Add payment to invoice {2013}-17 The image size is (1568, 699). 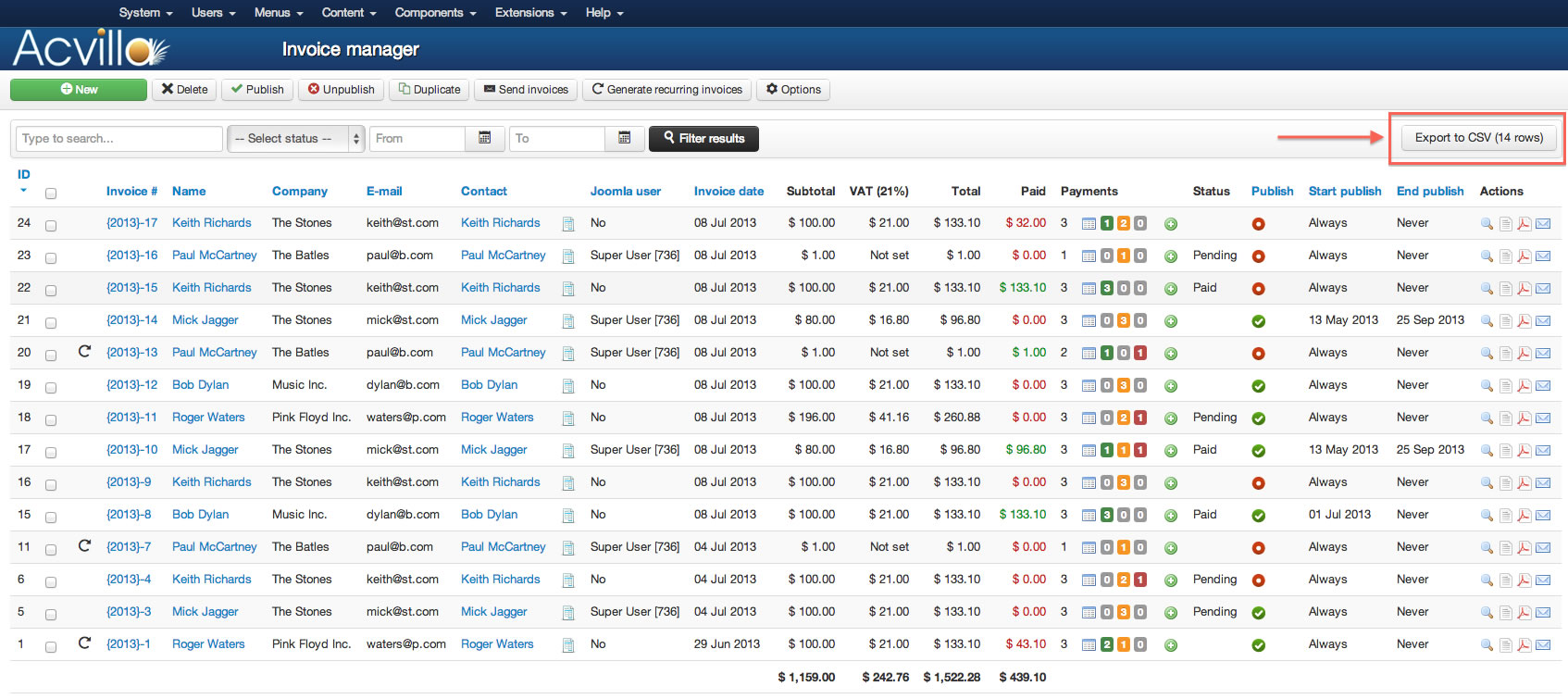[1171, 224]
